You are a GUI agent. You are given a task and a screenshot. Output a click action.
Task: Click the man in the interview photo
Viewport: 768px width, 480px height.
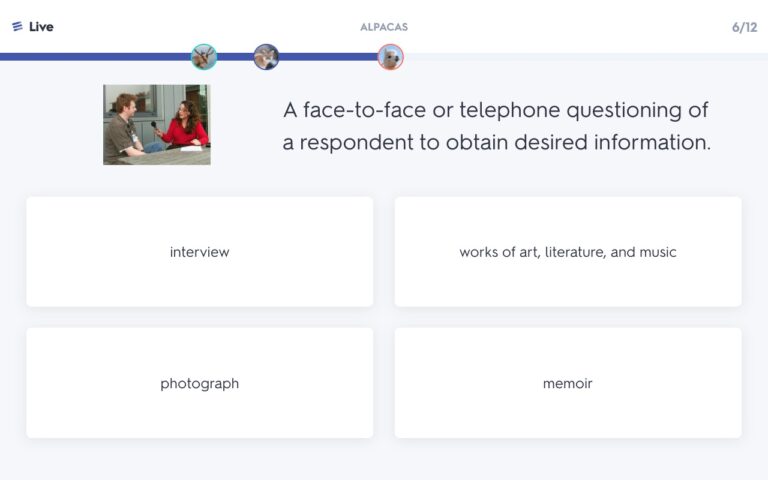124,126
